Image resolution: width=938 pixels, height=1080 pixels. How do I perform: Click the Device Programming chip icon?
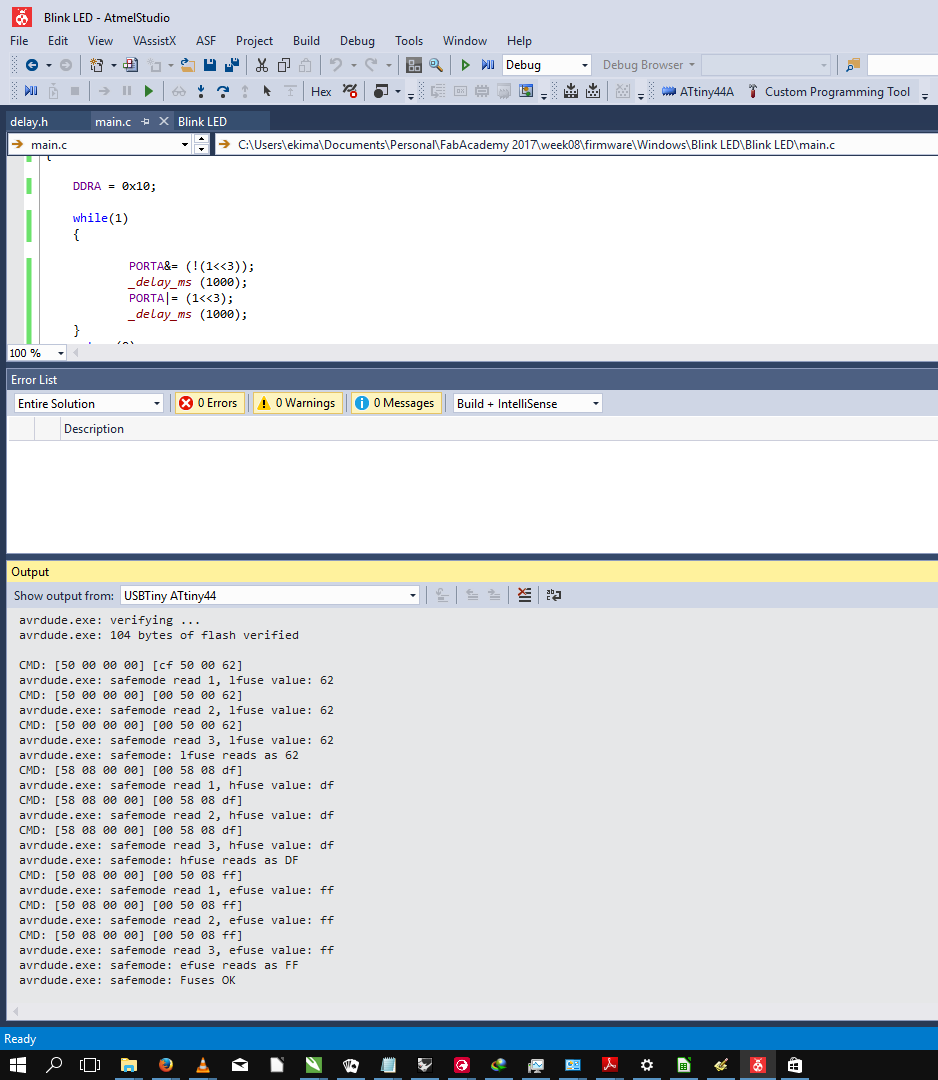coord(668,92)
